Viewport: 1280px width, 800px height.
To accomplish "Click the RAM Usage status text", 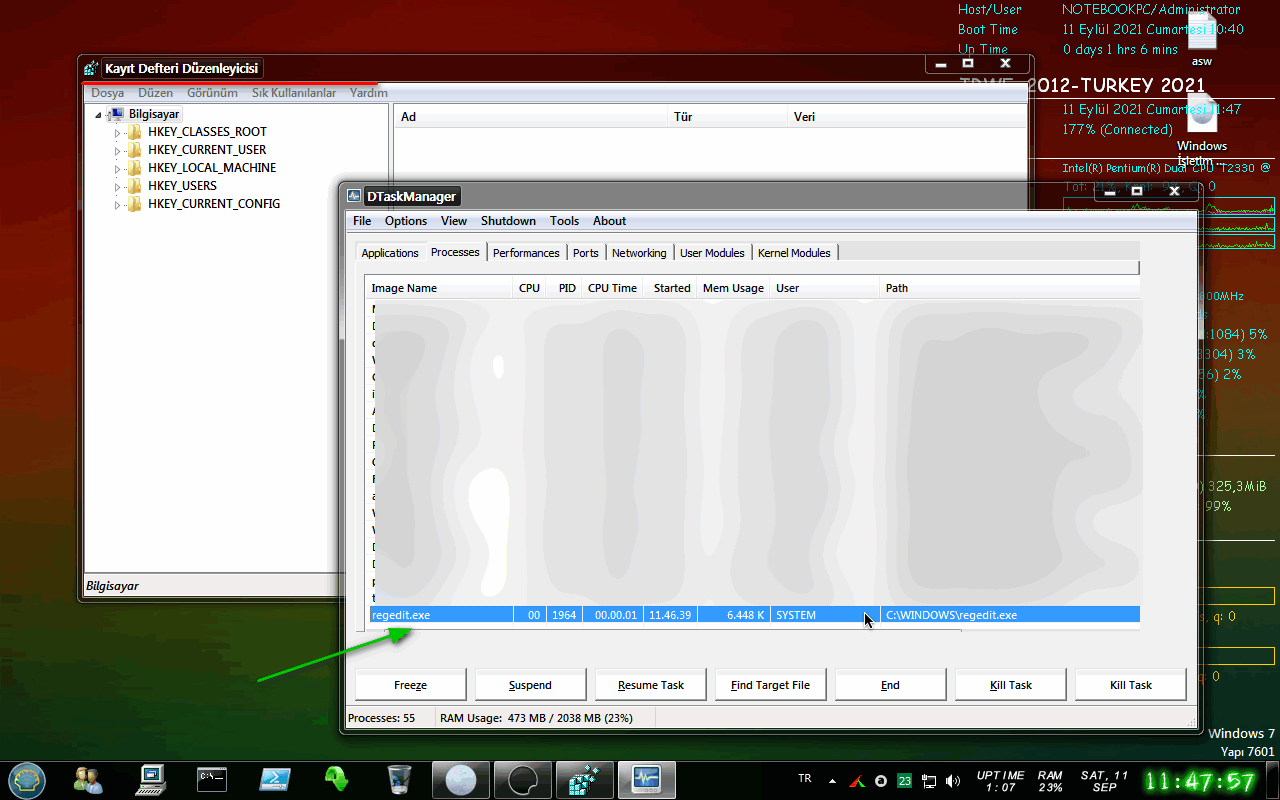I will point(536,718).
